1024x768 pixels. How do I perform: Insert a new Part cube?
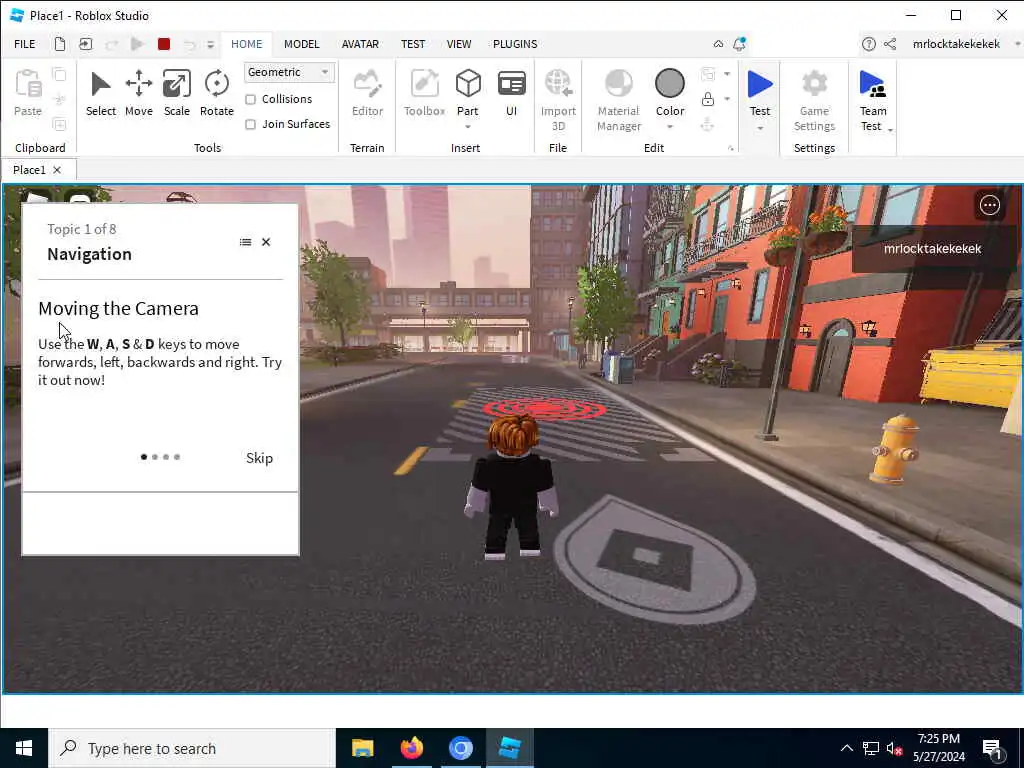(468, 85)
